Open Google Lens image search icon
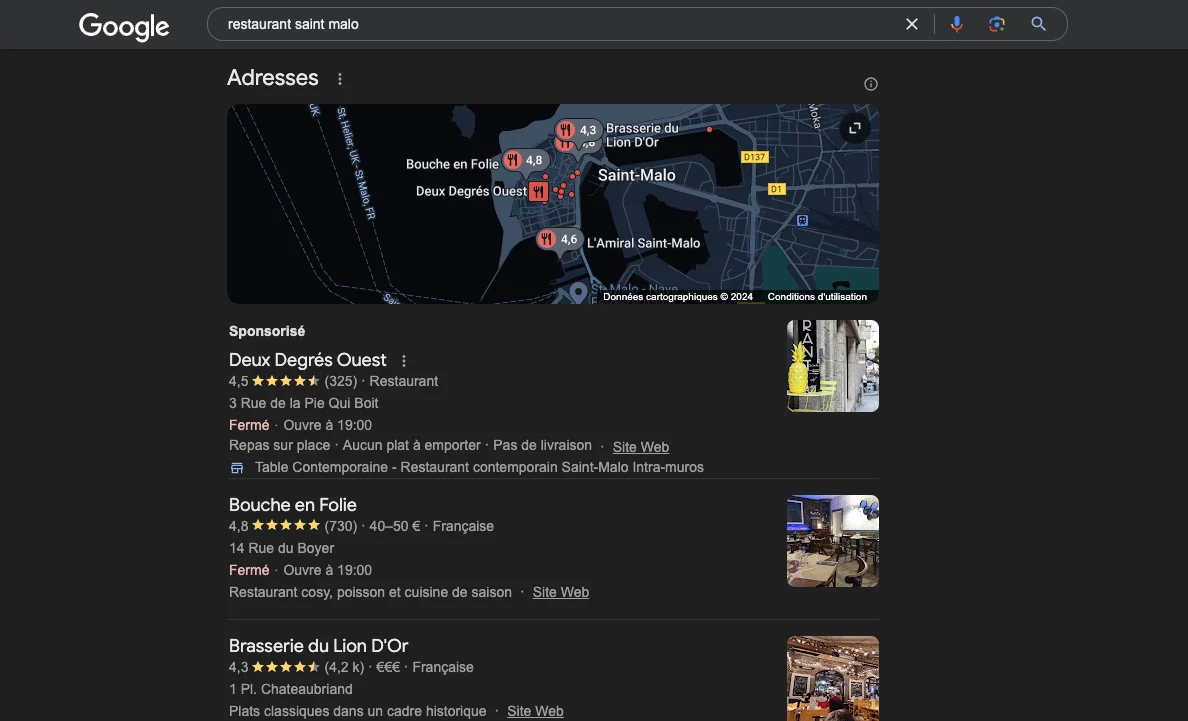The height and width of the screenshot is (721, 1188). pyautogui.click(x=997, y=24)
